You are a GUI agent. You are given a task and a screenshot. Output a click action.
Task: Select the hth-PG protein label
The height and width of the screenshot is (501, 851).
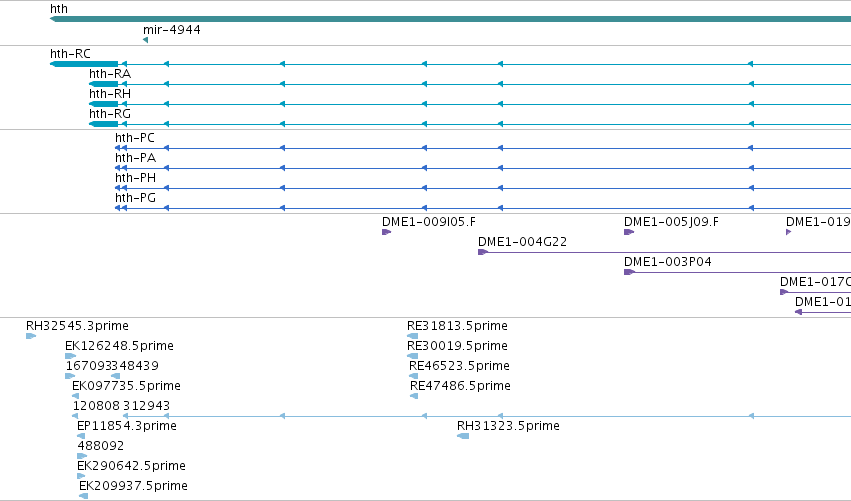135,198
